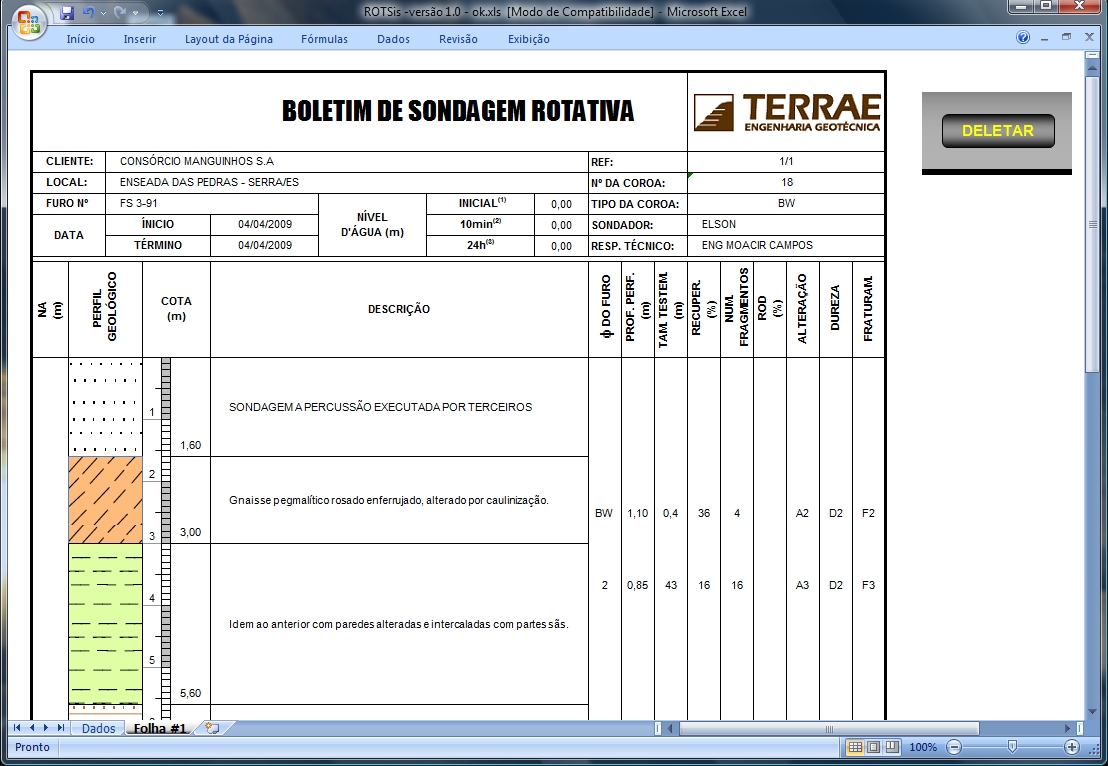Open the Undo history dropdown arrow

pyautogui.click(x=103, y=13)
